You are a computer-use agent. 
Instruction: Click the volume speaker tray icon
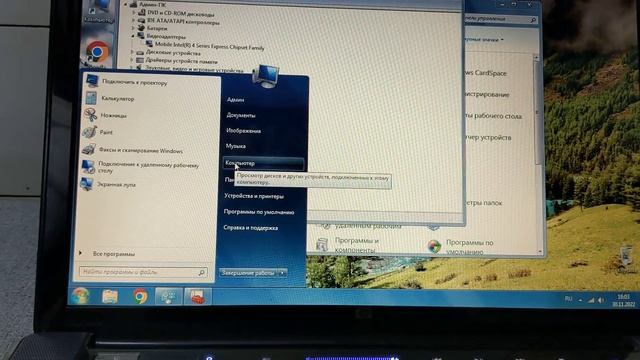click(601, 300)
